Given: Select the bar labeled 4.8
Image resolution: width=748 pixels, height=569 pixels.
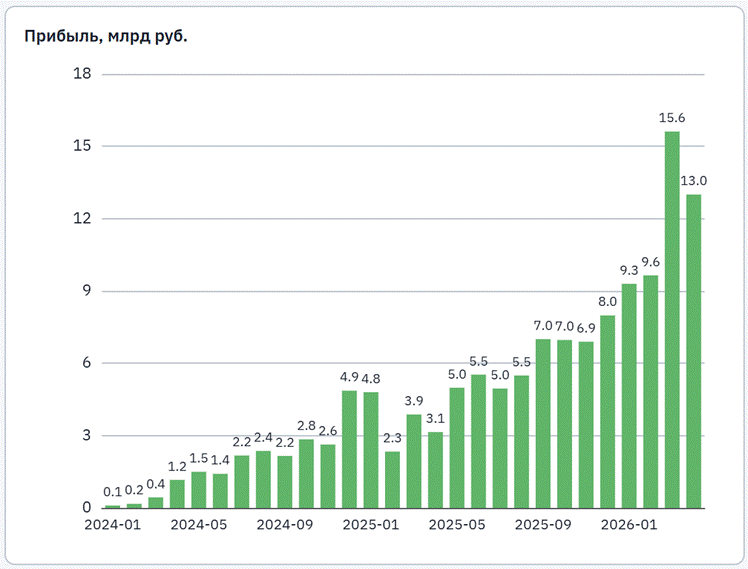Looking at the screenshot, I should [371, 450].
